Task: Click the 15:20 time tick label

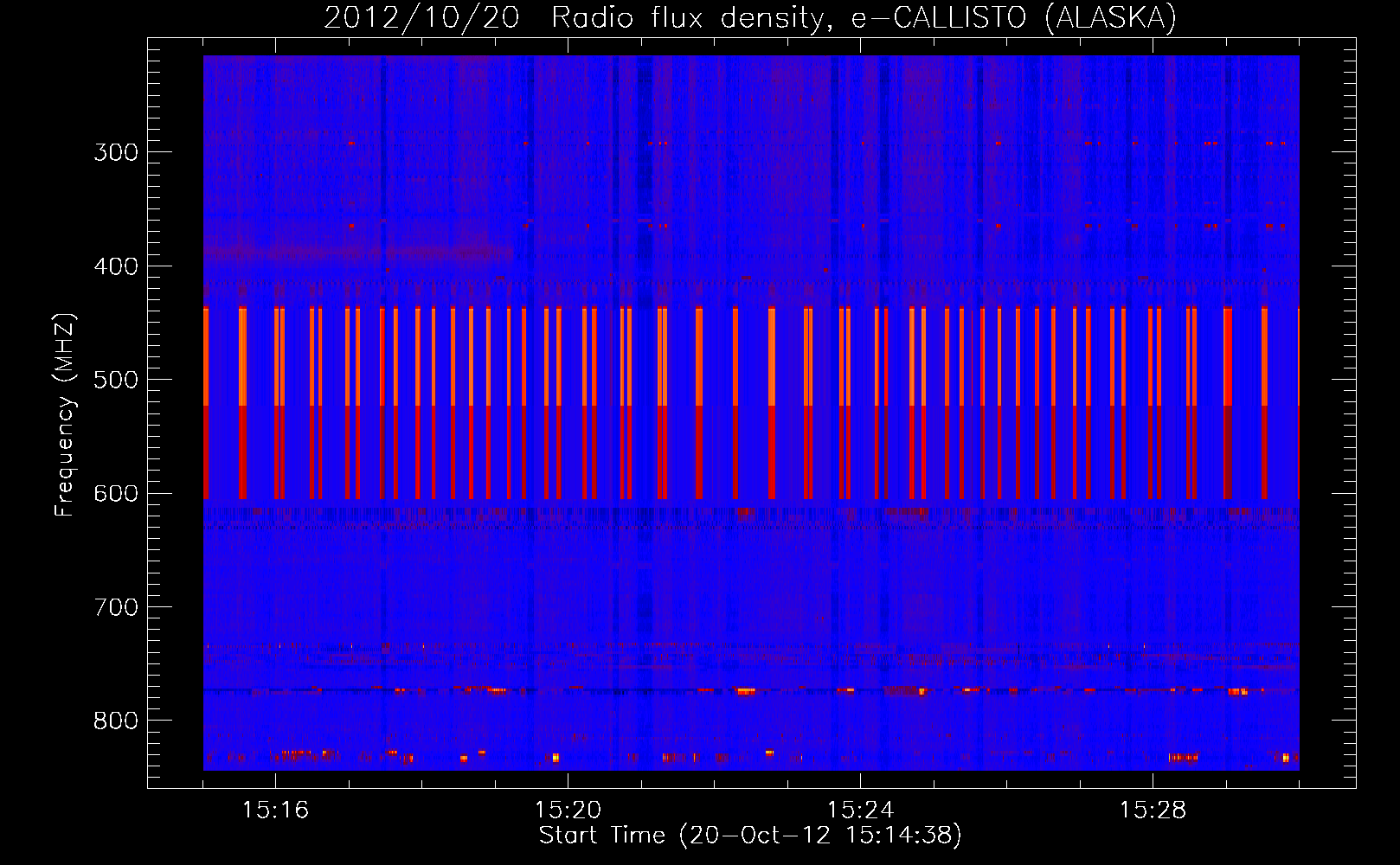Action: coord(568,810)
